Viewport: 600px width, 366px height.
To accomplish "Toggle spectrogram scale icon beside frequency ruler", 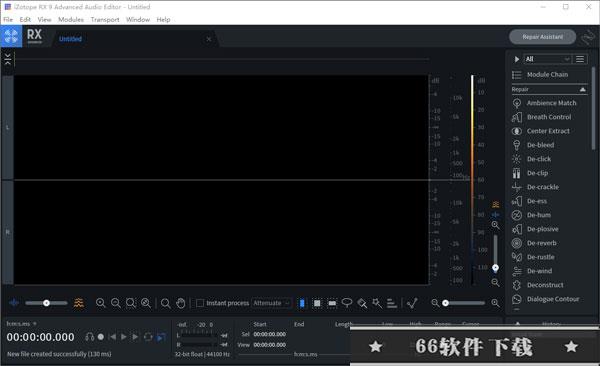I will point(496,204).
